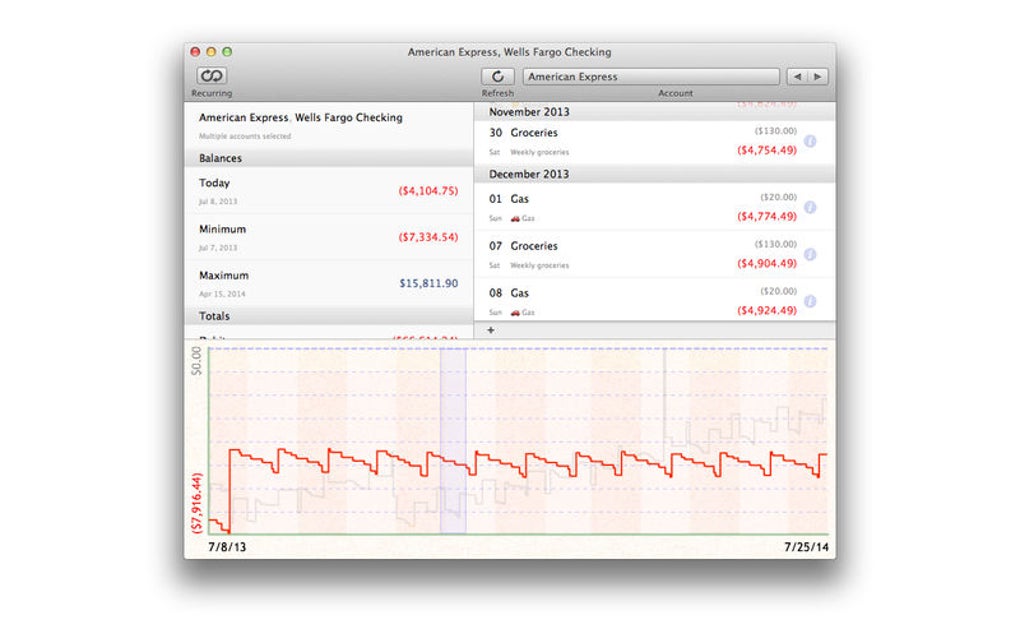Click the $15,811.90 maximum value

429,283
